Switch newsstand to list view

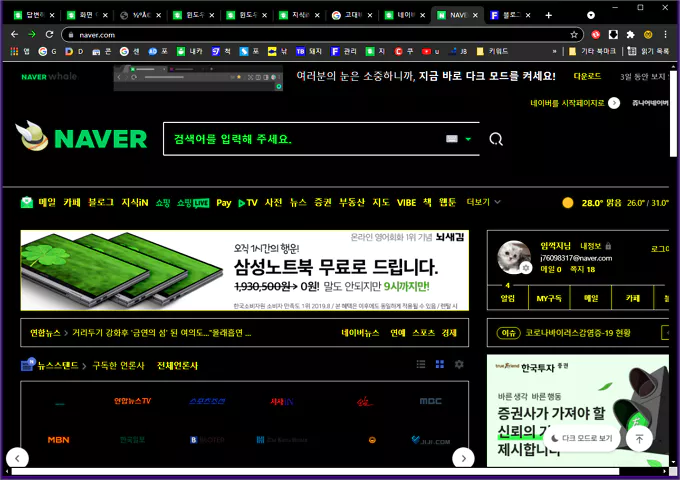(x=421, y=364)
